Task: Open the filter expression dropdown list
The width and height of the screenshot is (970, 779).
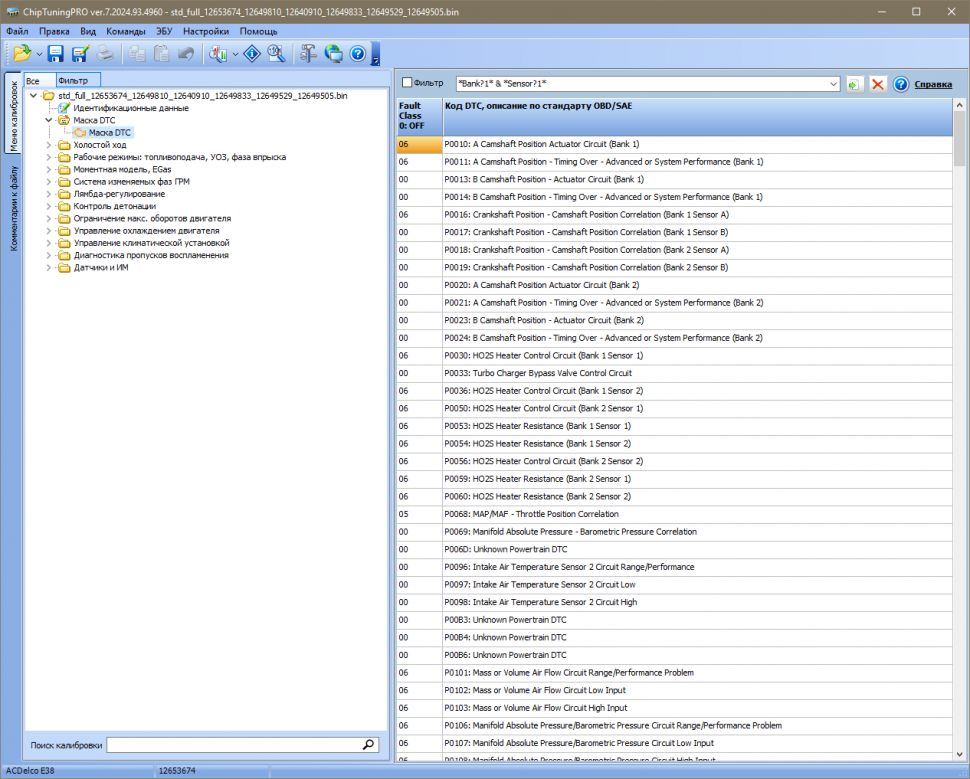Action: (x=834, y=84)
